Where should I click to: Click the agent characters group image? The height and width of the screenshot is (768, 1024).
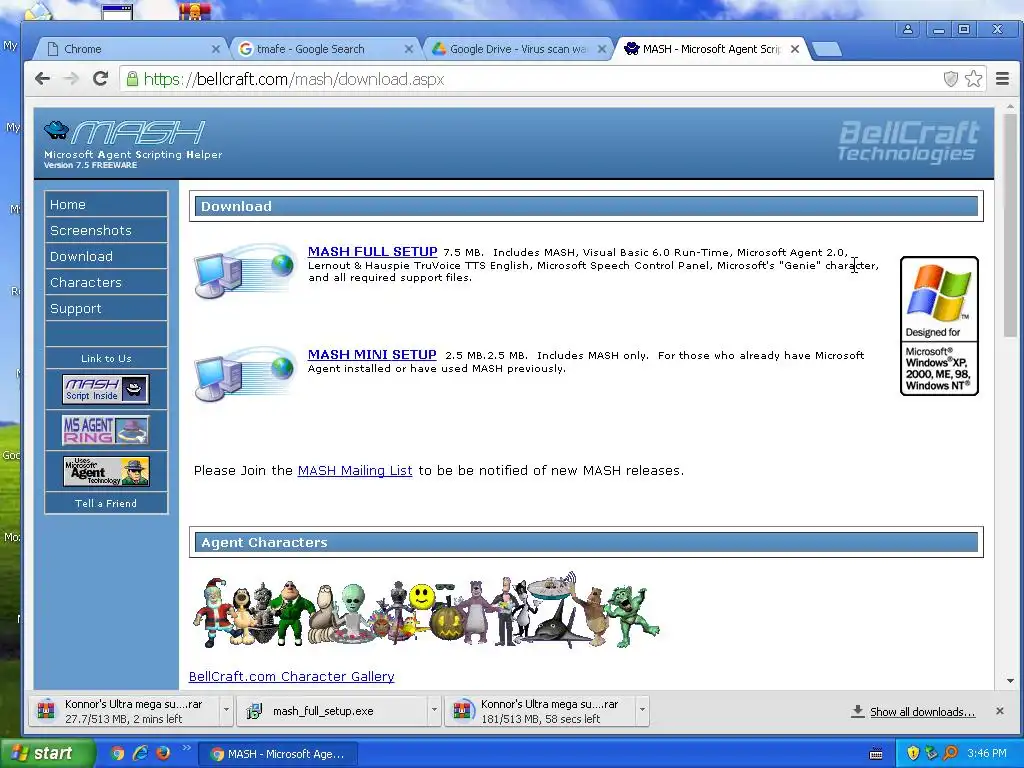click(426, 611)
